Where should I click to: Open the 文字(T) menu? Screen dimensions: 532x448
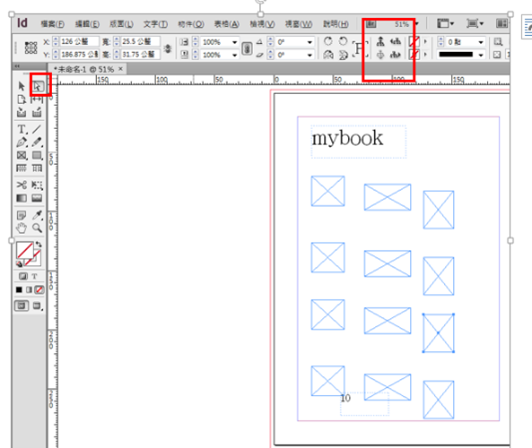(155, 24)
